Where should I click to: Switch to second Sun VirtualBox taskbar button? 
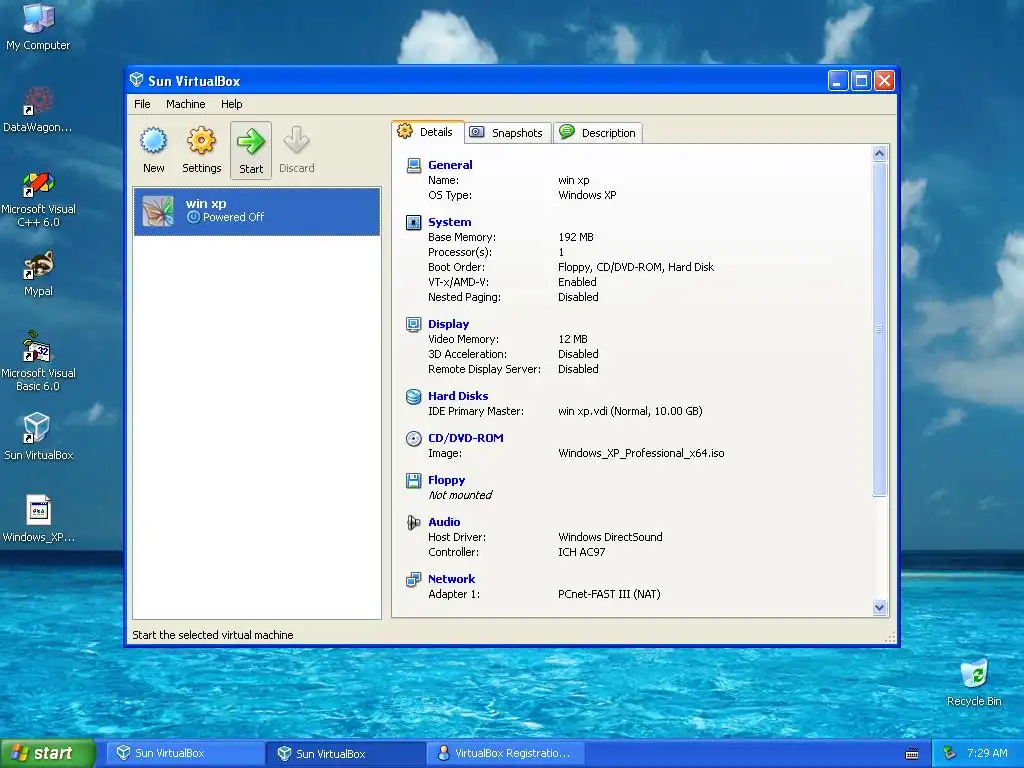[x=346, y=753]
